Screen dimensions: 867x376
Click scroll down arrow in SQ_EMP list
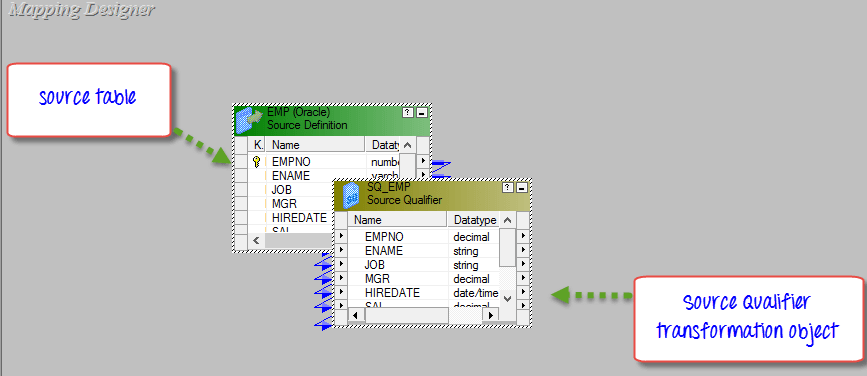(508, 299)
